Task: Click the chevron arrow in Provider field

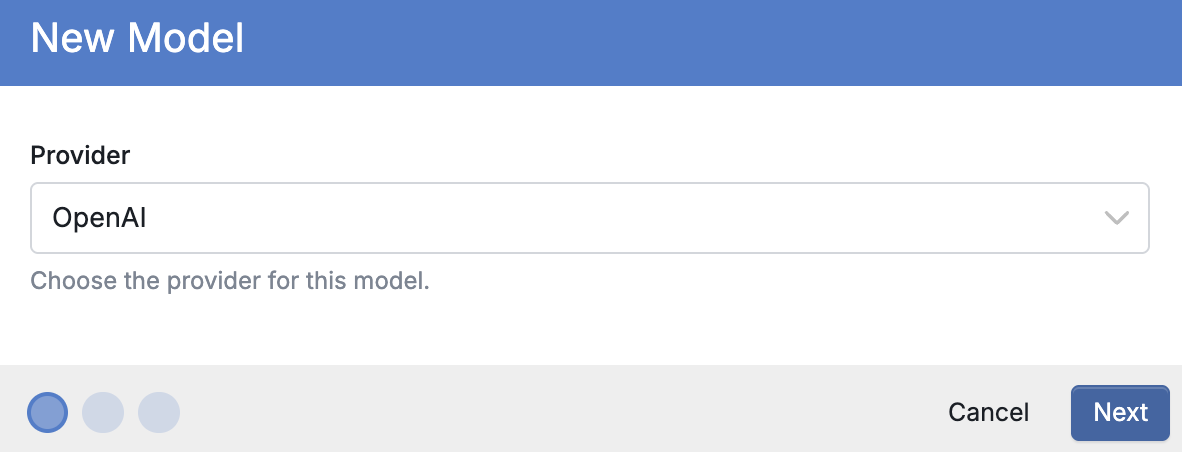Action: (1116, 218)
